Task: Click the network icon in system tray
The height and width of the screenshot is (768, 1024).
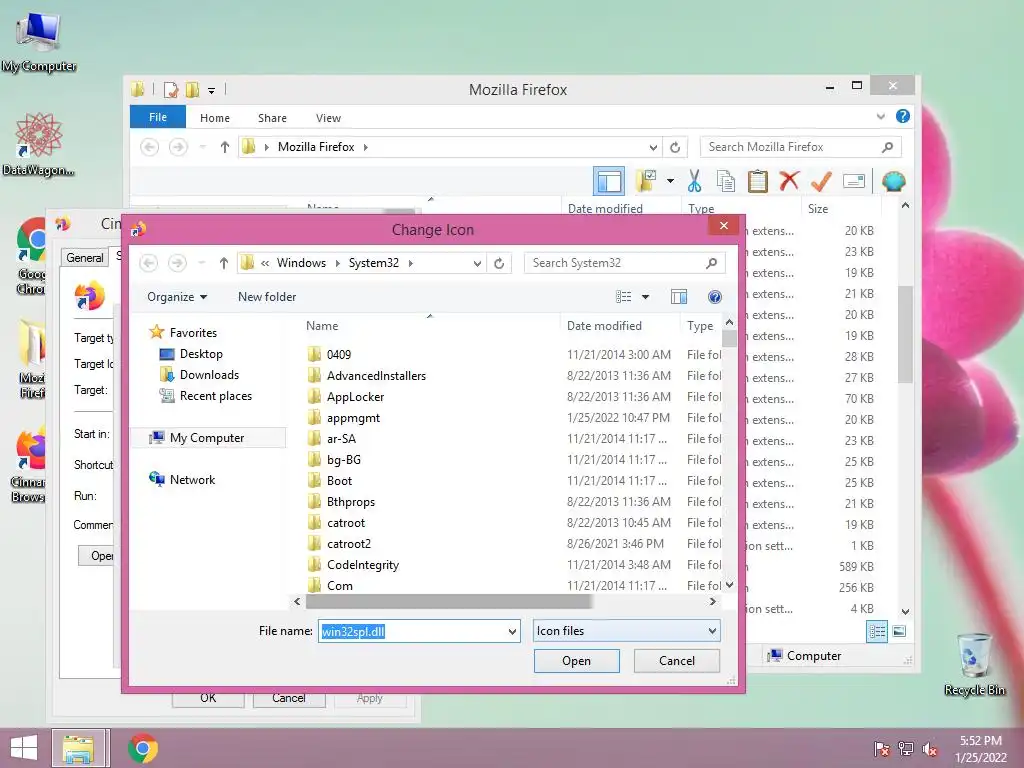Action: click(x=906, y=749)
